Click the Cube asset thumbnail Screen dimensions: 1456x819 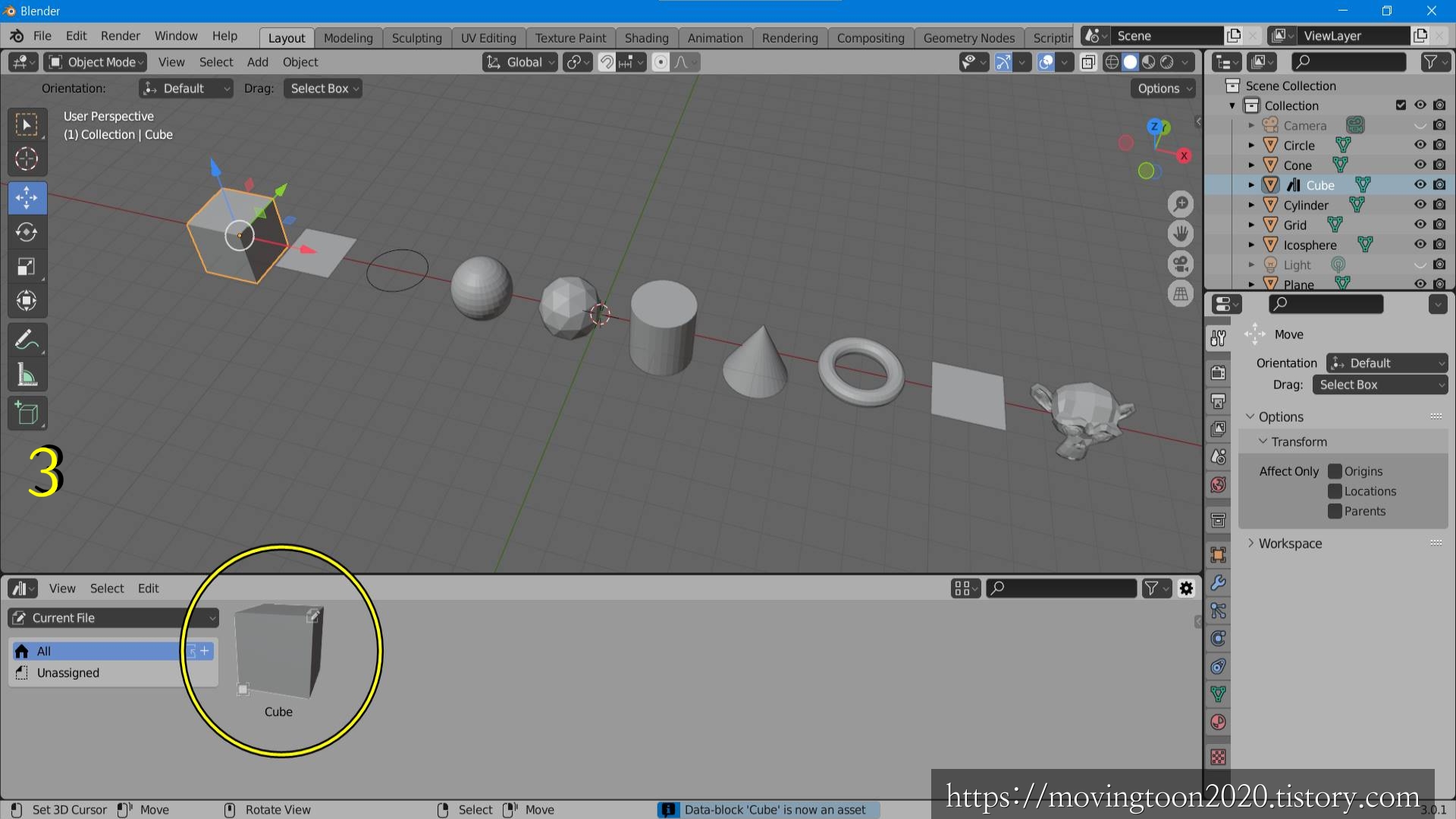[278, 651]
